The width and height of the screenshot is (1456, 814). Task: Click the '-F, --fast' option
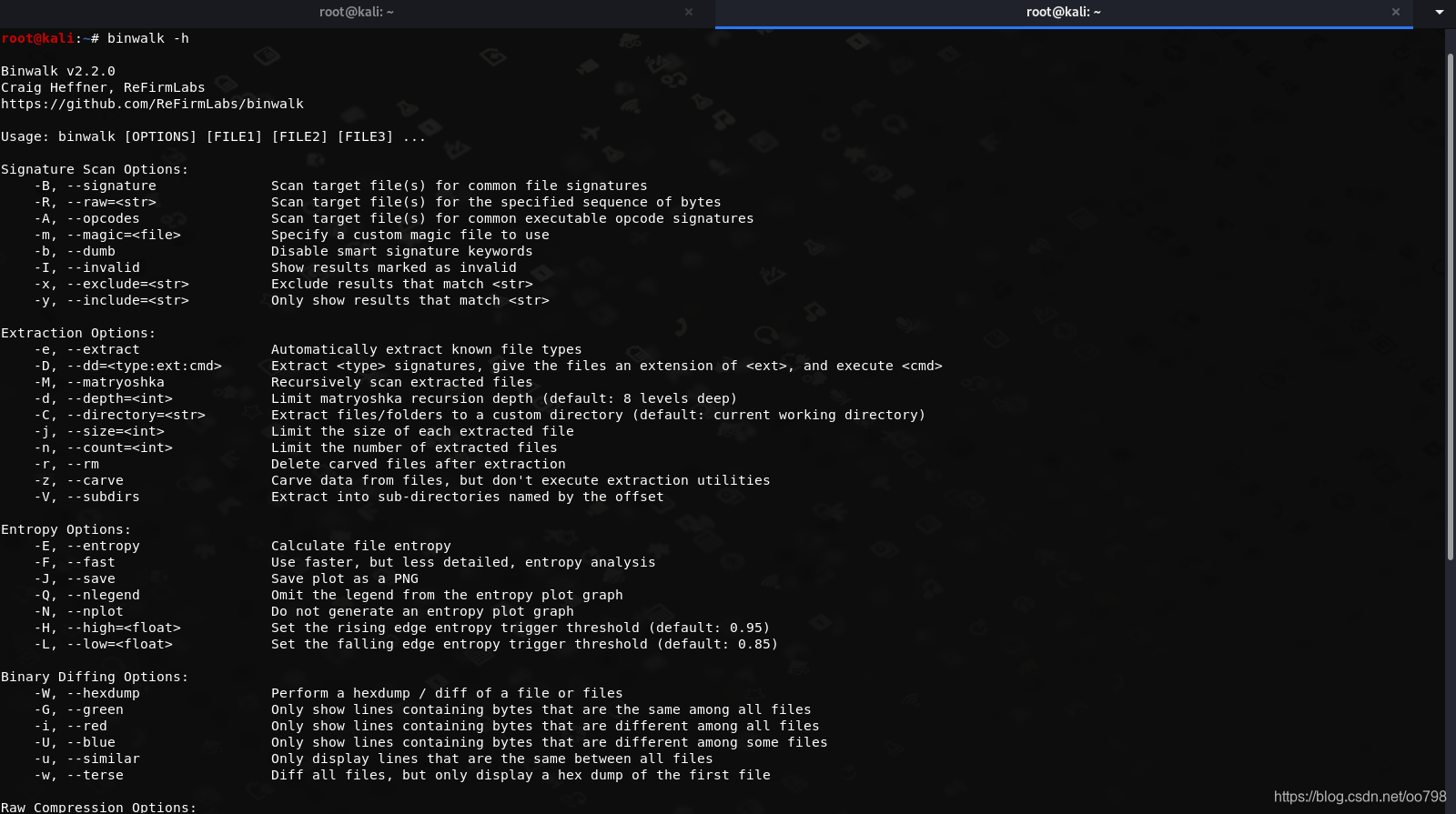(75, 562)
